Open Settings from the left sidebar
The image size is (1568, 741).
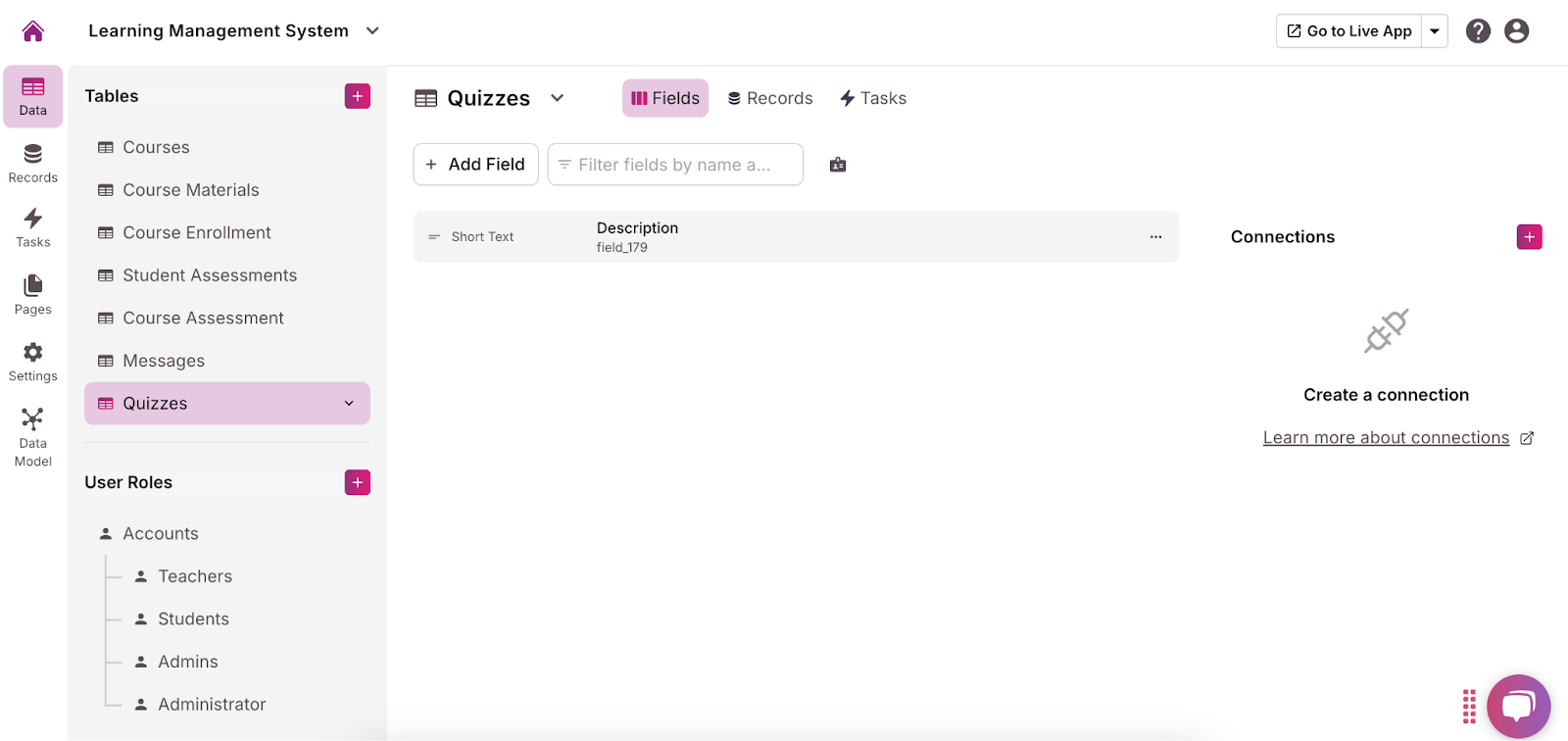[x=33, y=362]
